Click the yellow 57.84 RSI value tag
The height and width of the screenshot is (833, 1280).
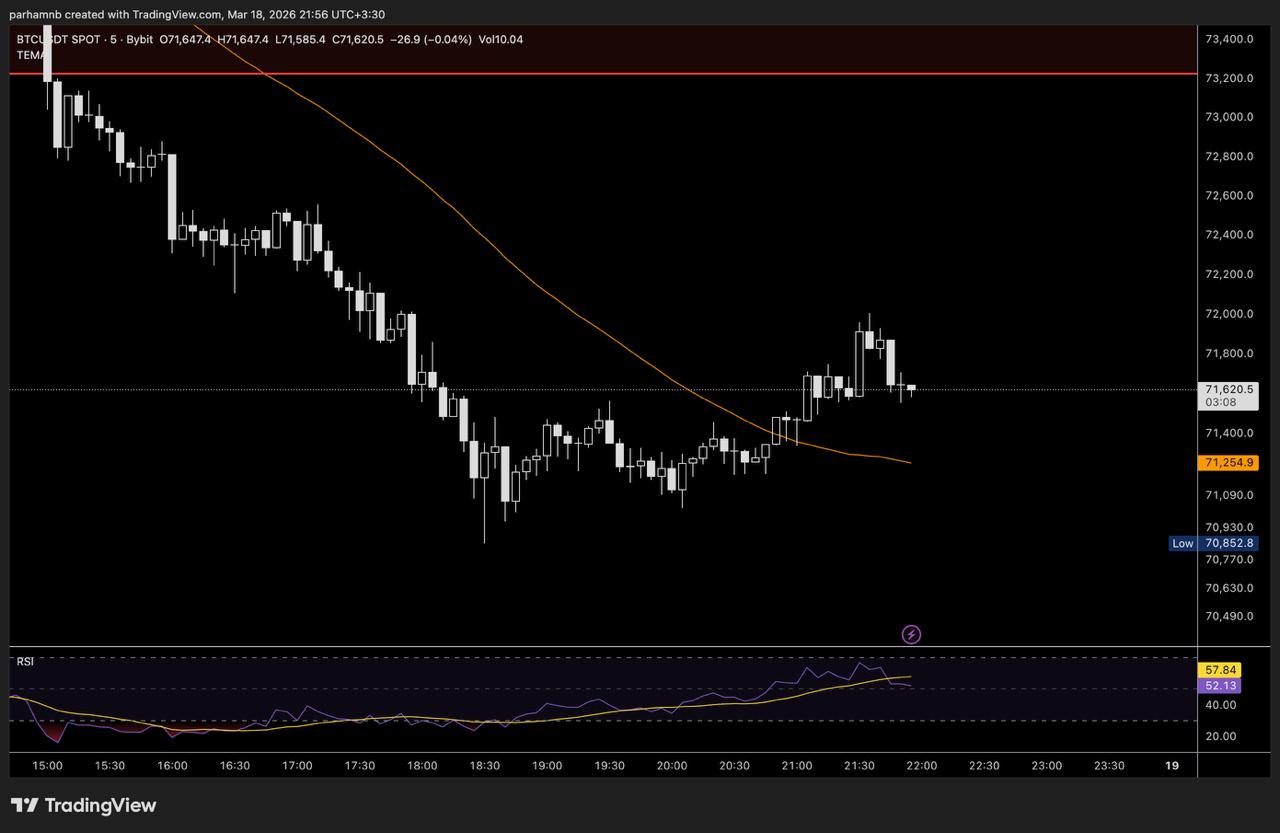point(1222,670)
